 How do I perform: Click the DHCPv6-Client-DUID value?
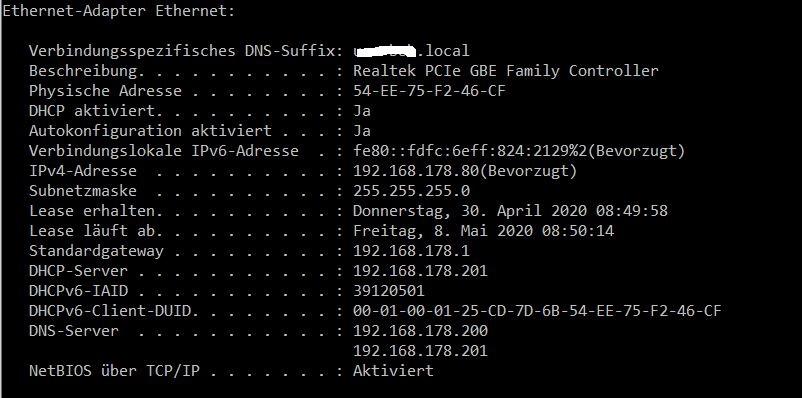(537, 311)
